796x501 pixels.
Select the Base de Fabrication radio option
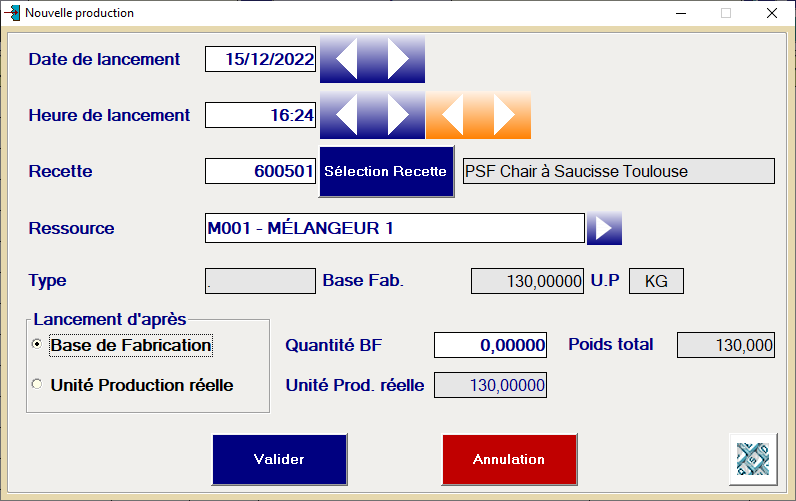38,345
